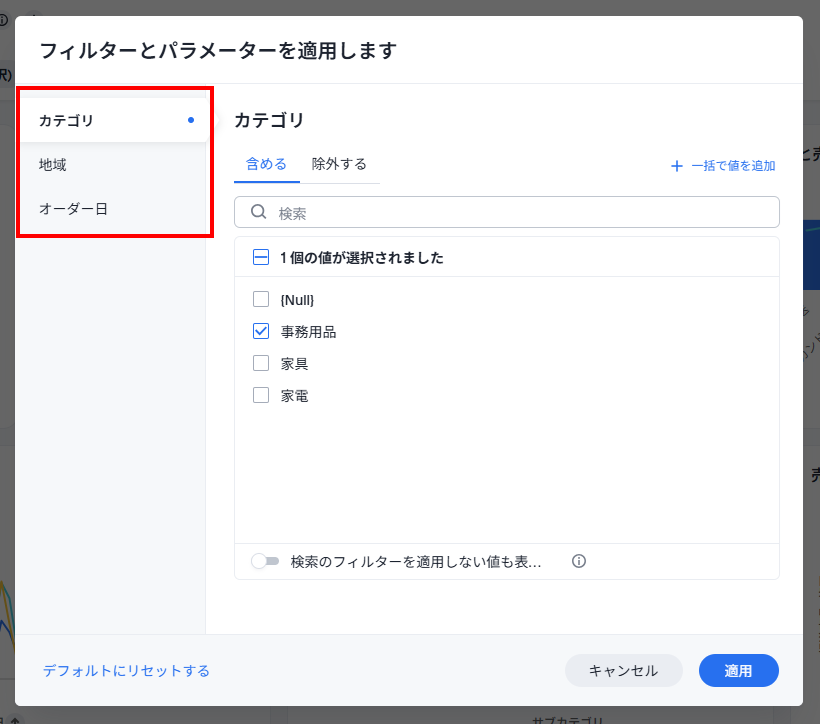Uncheck the 事務用品 checkbox
Screen dimensions: 820x724
261,331
